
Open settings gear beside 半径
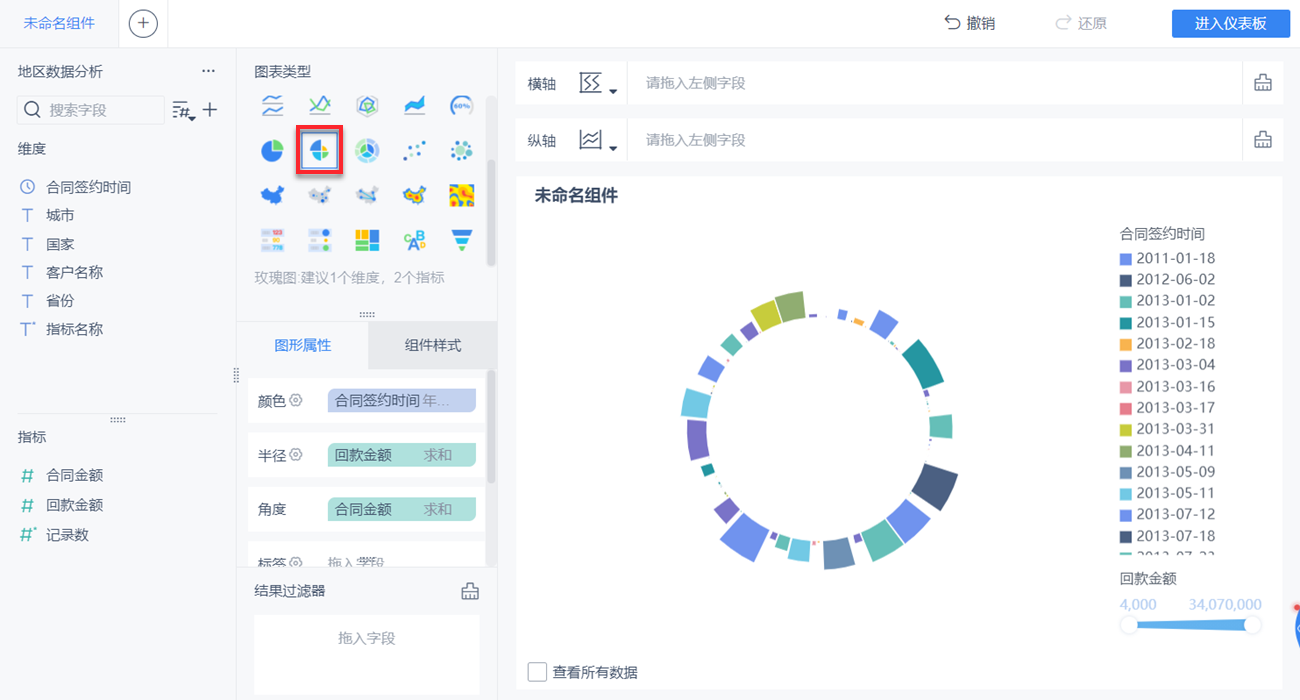296,454
